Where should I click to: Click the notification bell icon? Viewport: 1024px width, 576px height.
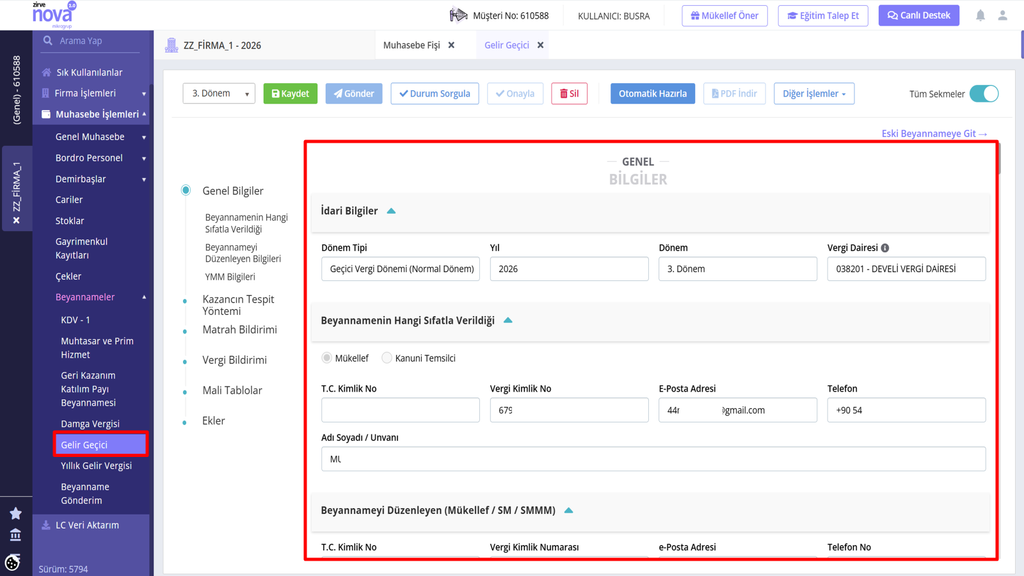coord(980,16)
